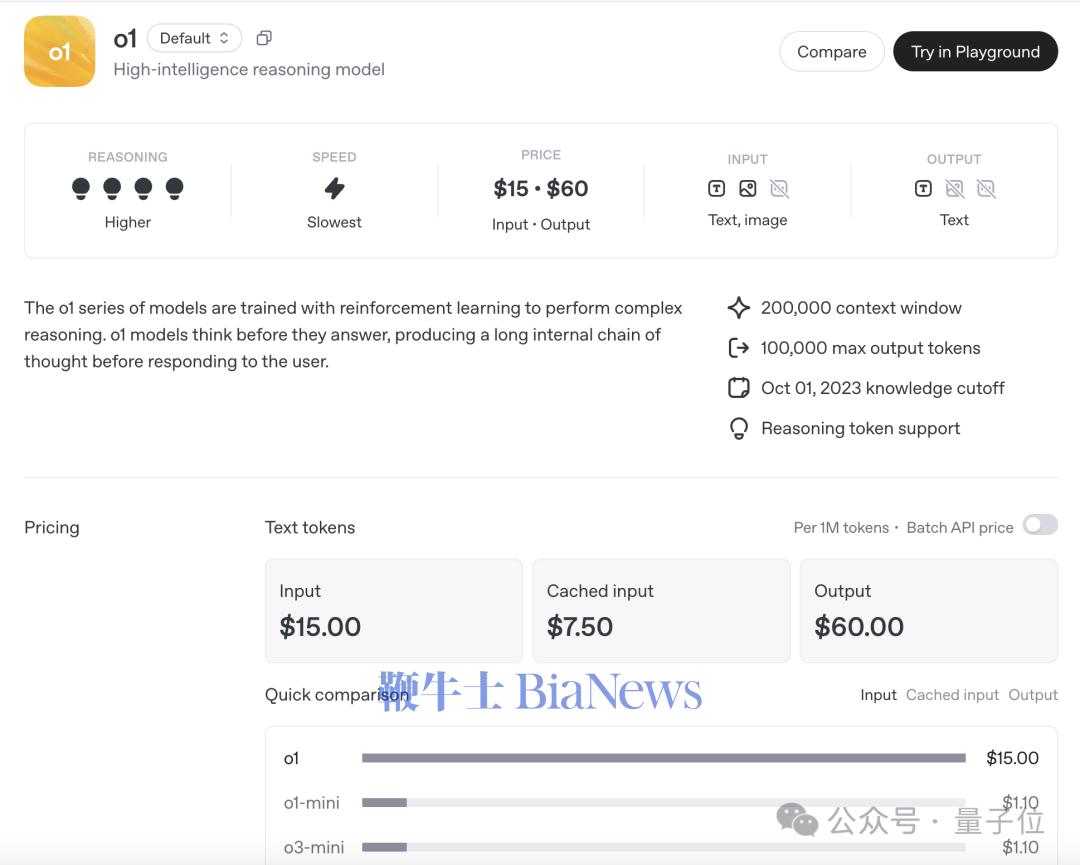Viewport: 1080px width, 865px height.
Task: Copy the model name with the copy icon
Action: click(x=264, y=38)
